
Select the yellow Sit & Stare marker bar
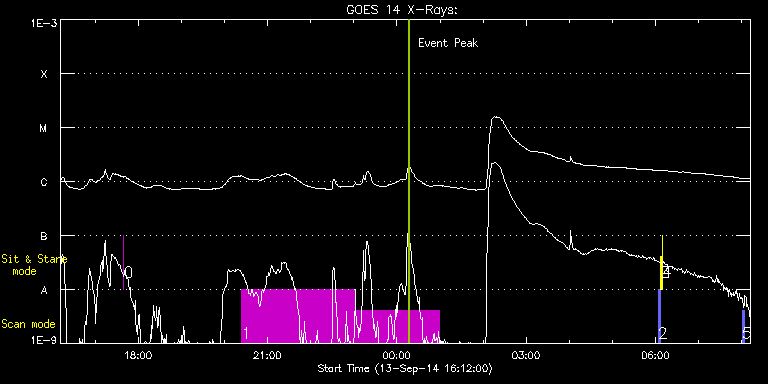662,263
